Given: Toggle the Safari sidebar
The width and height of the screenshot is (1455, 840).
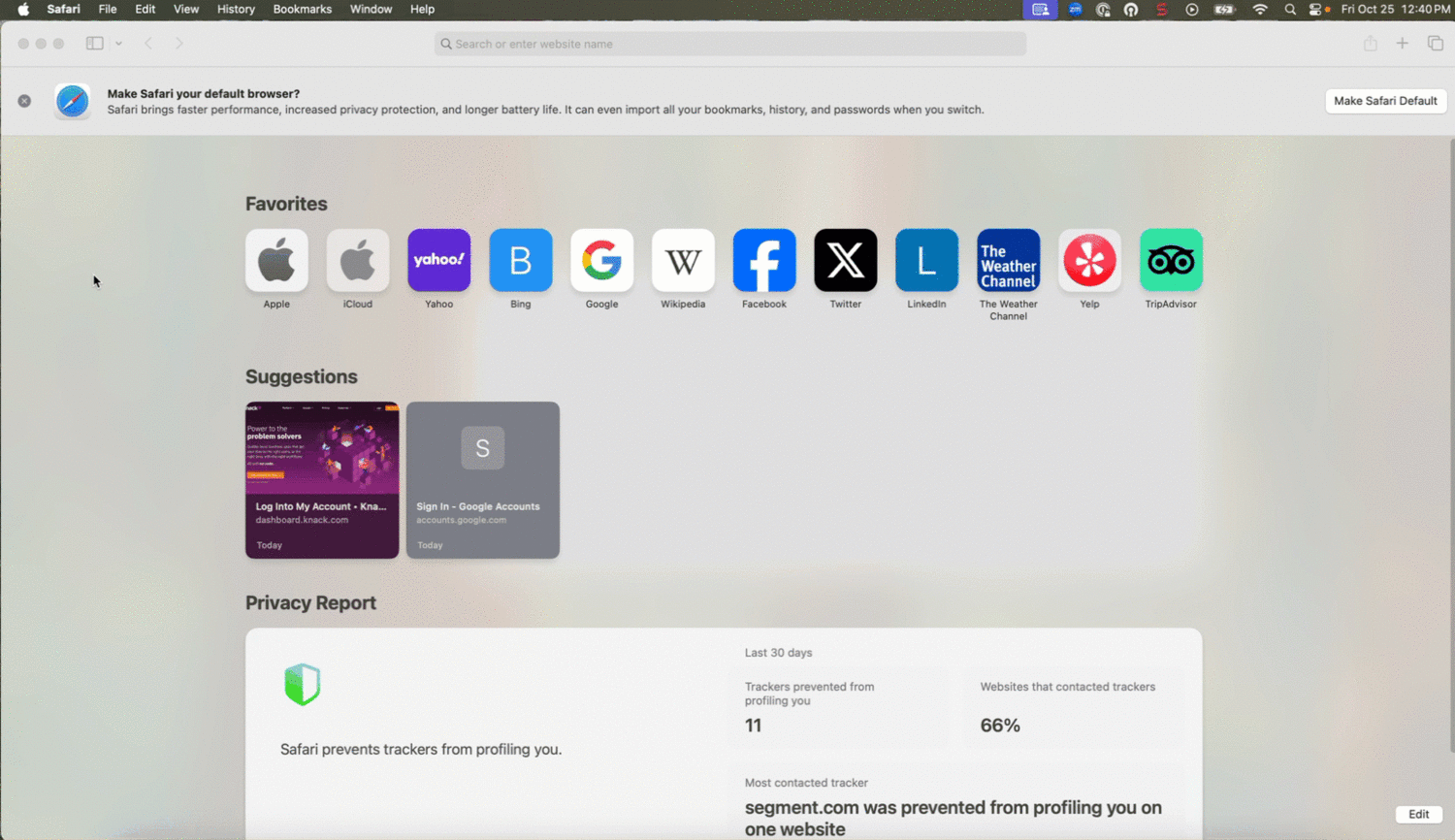Looking at the screenshot, I should point(94,44).
